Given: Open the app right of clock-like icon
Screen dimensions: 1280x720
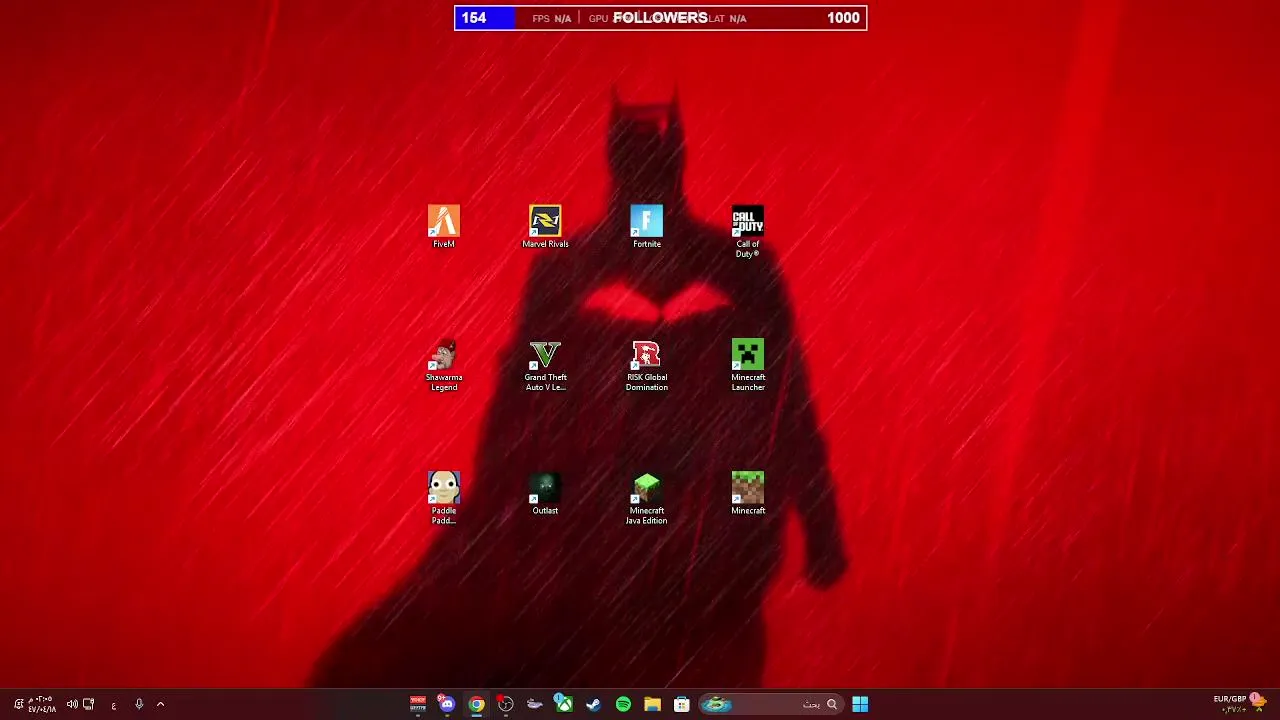Looking at the screenshot, I should coord(535,704).
